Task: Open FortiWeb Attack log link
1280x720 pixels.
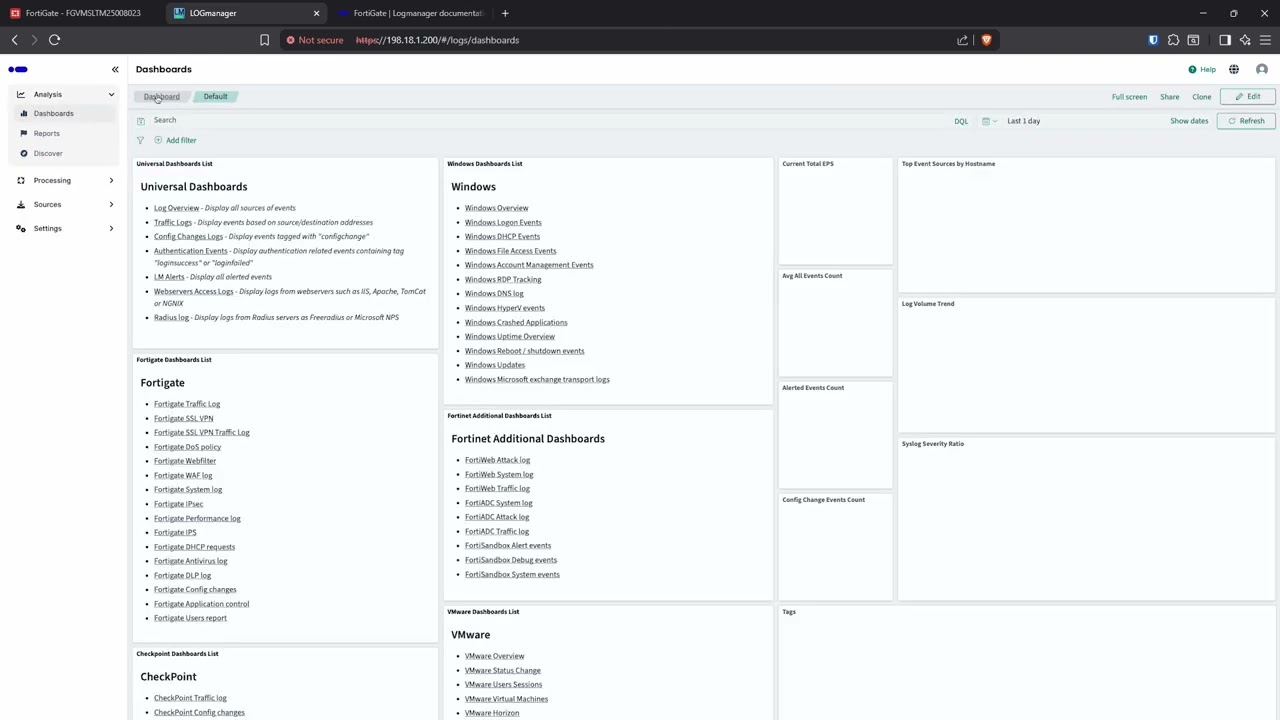Action: pos(497,460)
